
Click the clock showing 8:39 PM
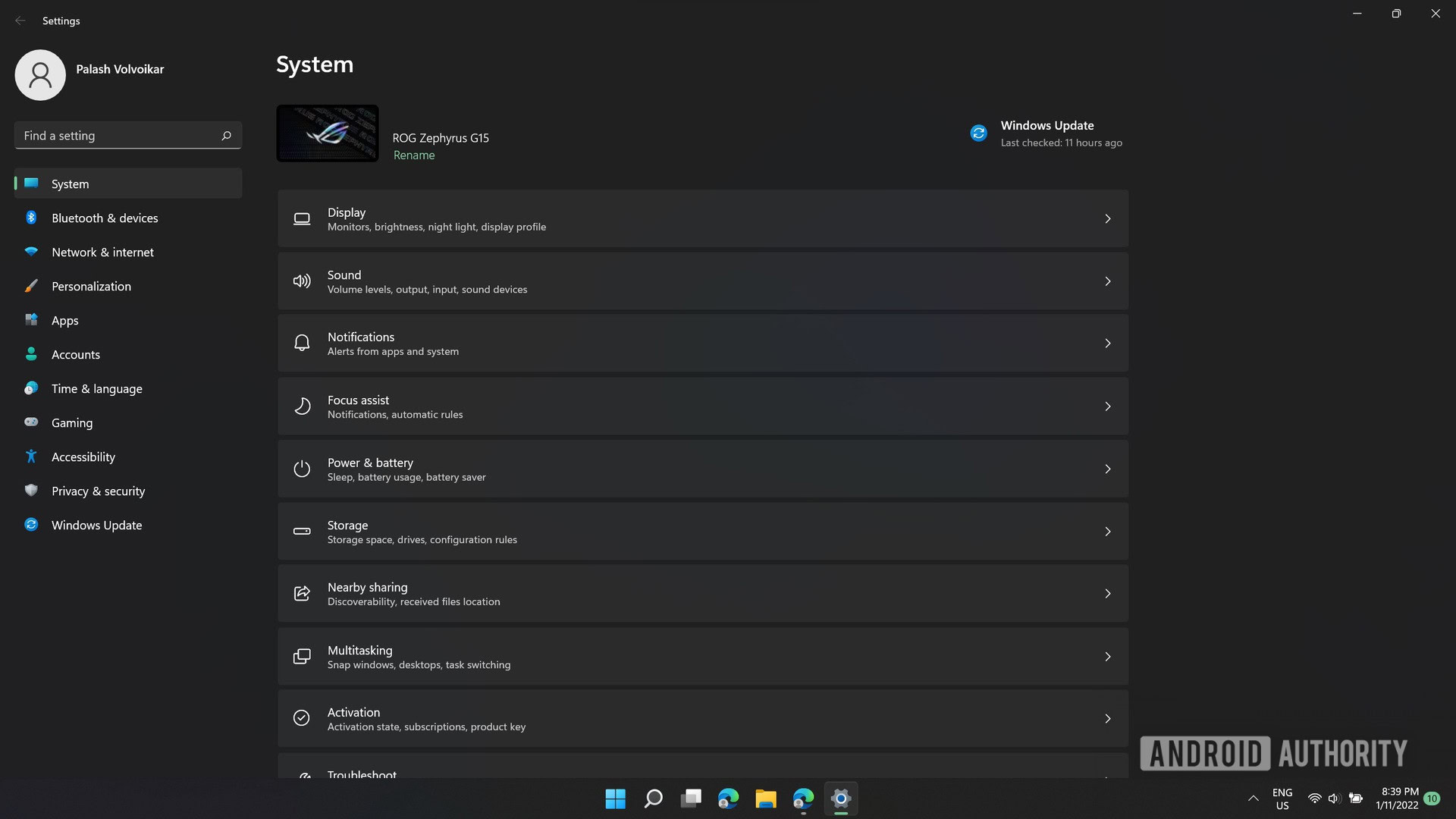coord(1398,799)
